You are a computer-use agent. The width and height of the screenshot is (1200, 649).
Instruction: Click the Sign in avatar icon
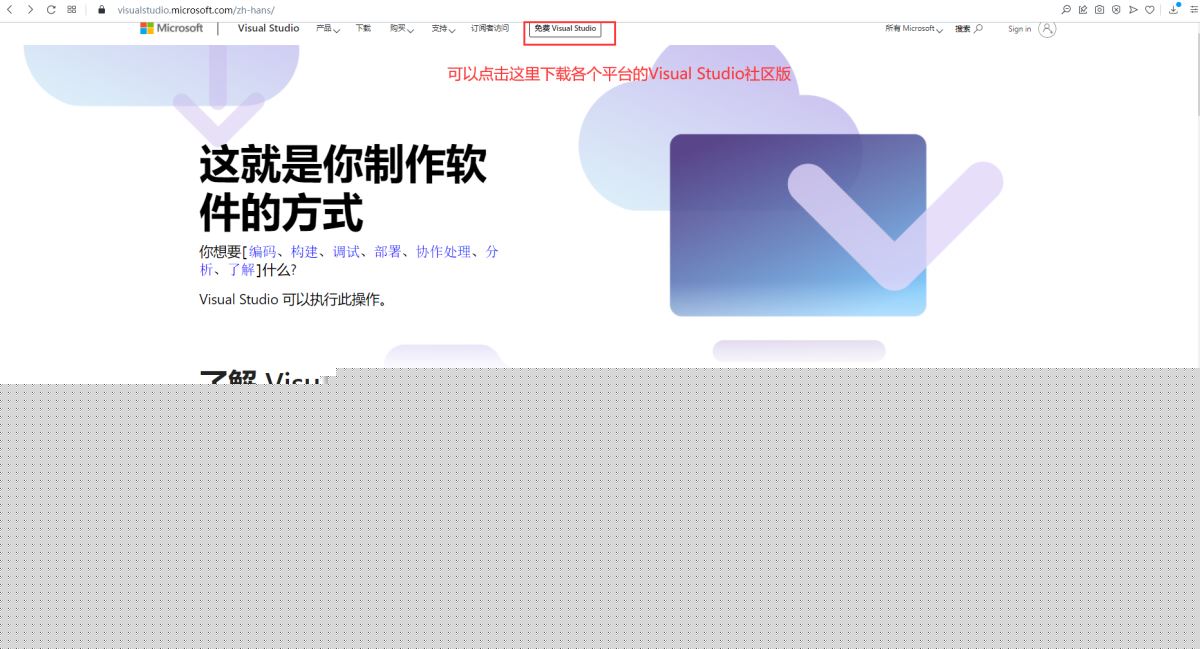(1047, 29)
